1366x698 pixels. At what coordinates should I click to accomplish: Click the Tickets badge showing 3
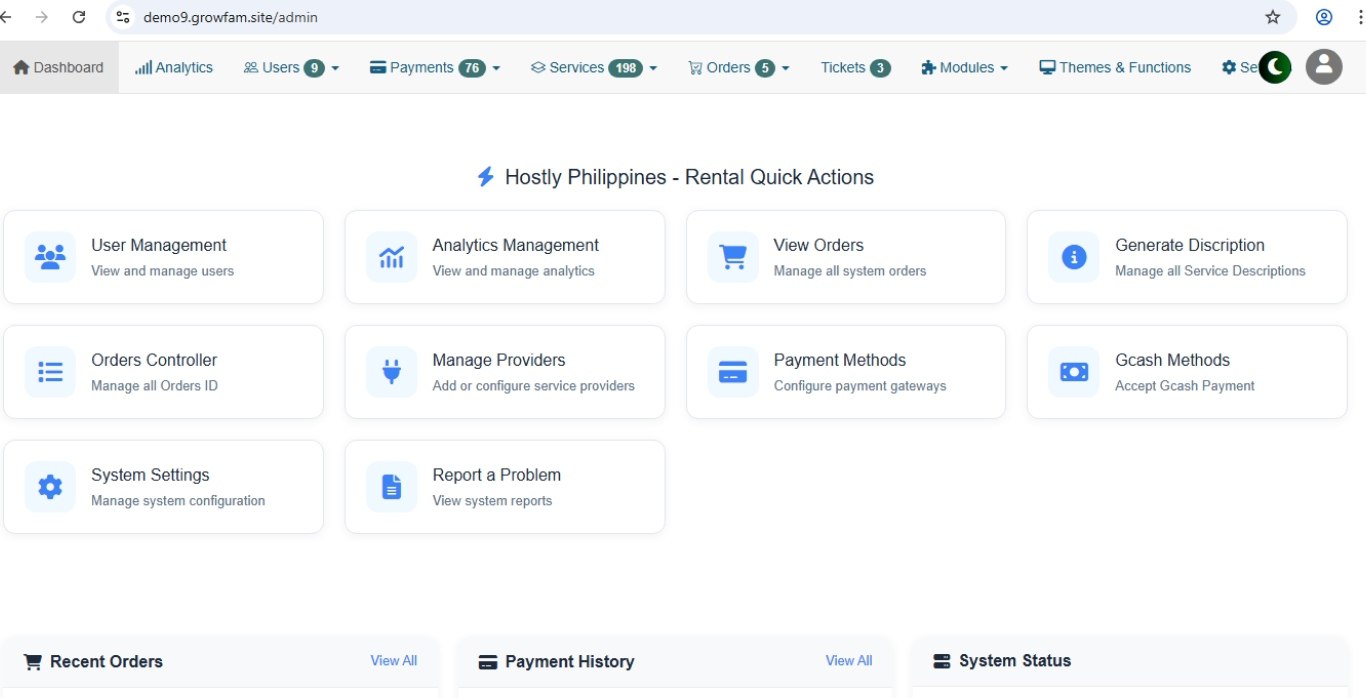click(880, 68)
